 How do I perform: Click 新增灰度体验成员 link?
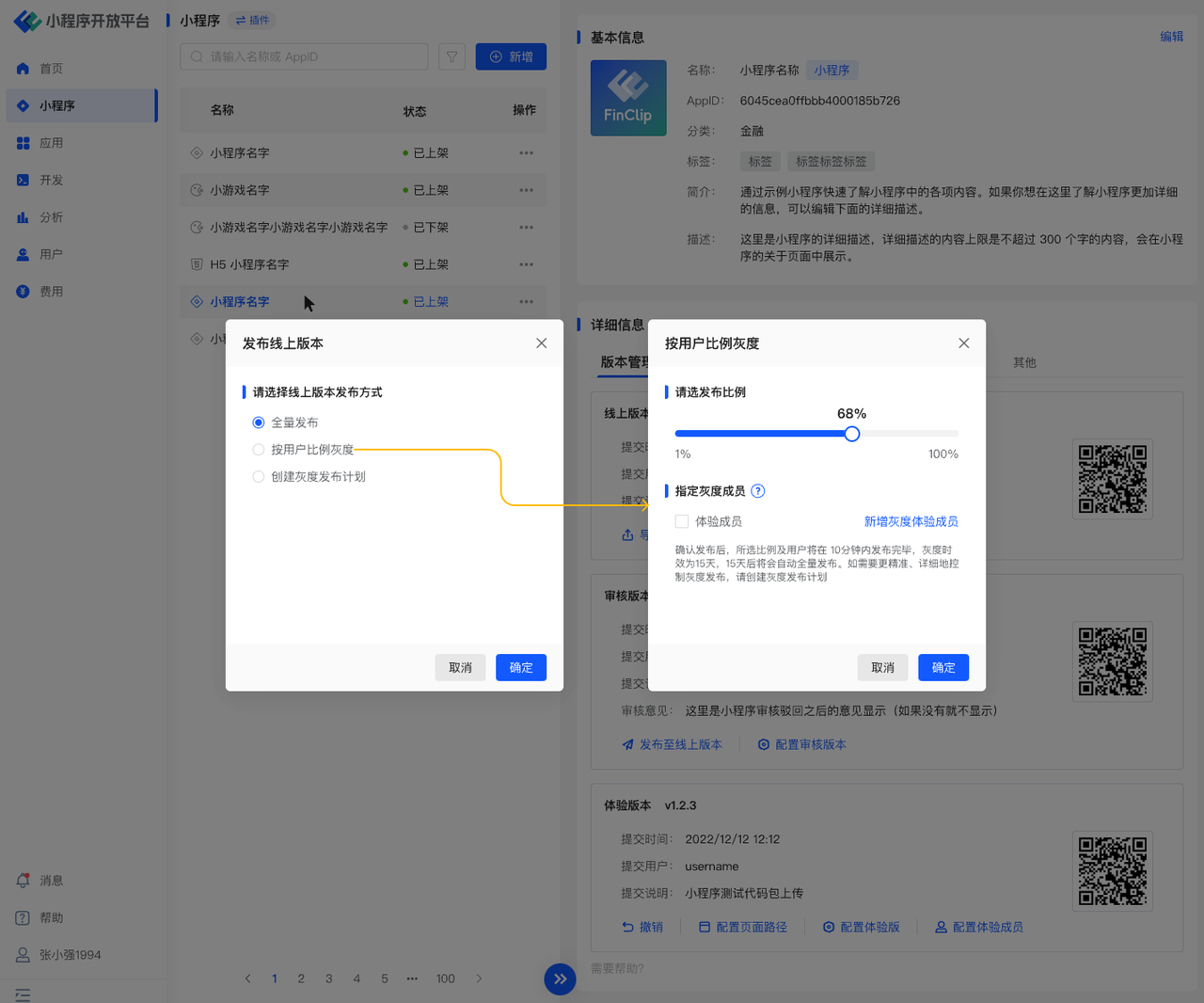click(911, 521)
